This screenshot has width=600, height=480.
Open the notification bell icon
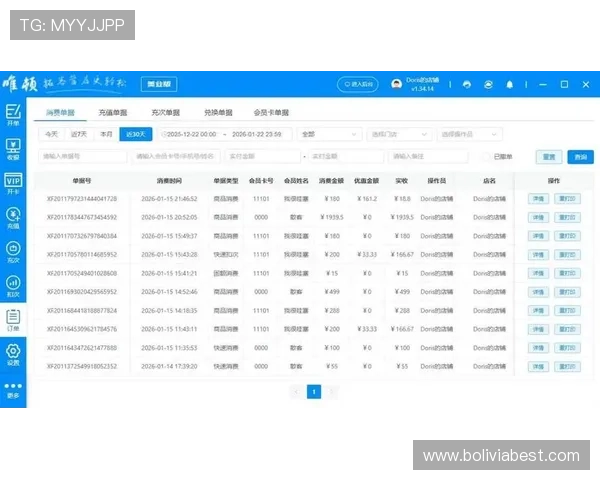coord(509,84)
